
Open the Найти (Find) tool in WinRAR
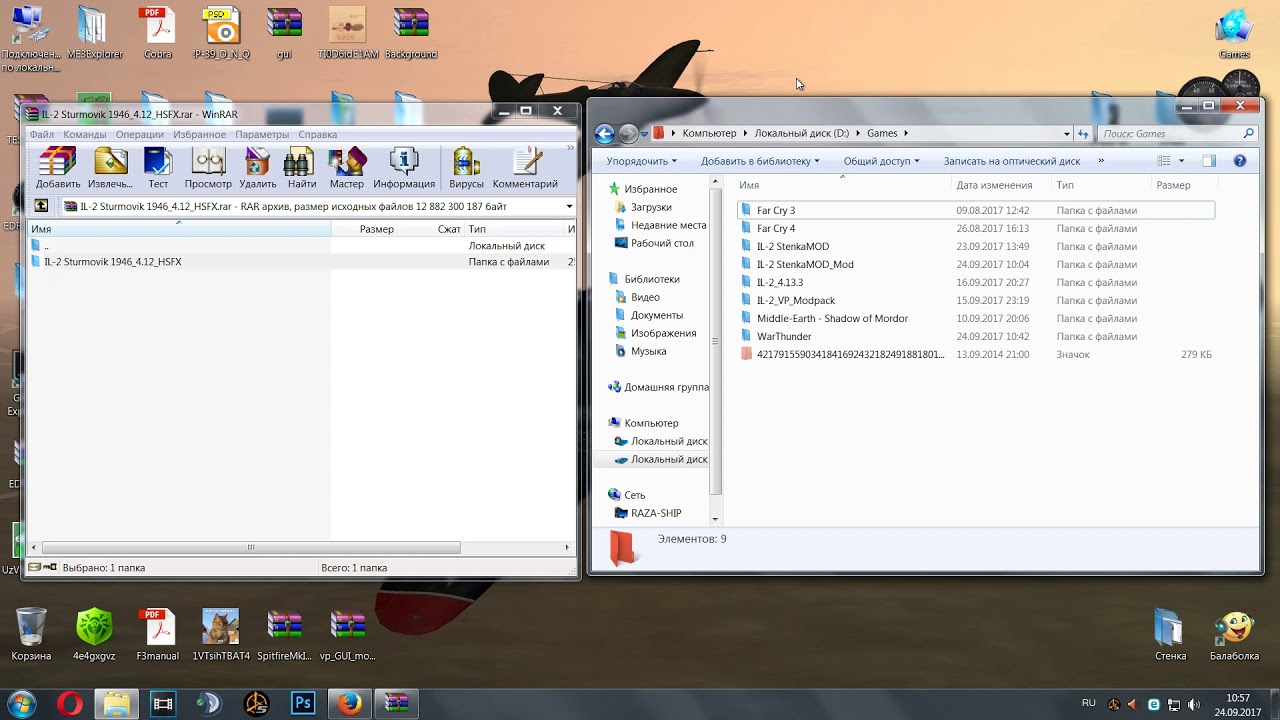(x=301, y=167)
